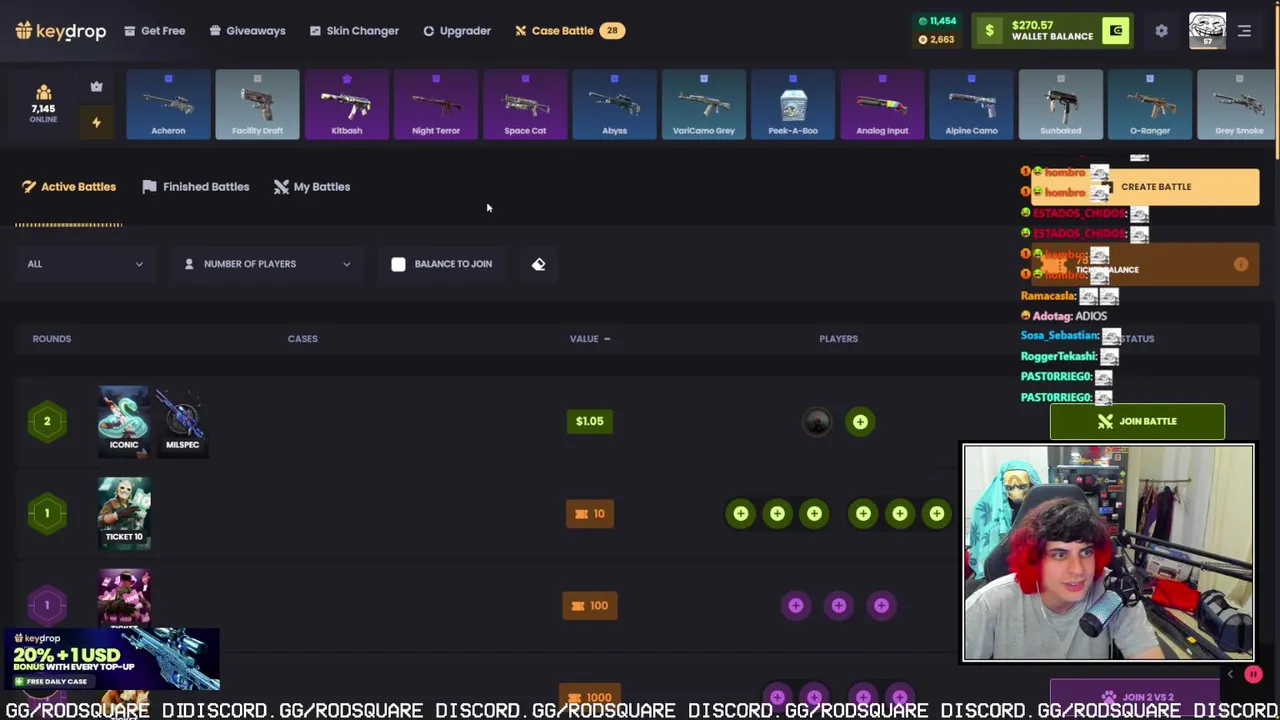Click the existing player avatar in $1.05 battle
This screenshot has width=1280, height=720.
click(x=817, y=422)
